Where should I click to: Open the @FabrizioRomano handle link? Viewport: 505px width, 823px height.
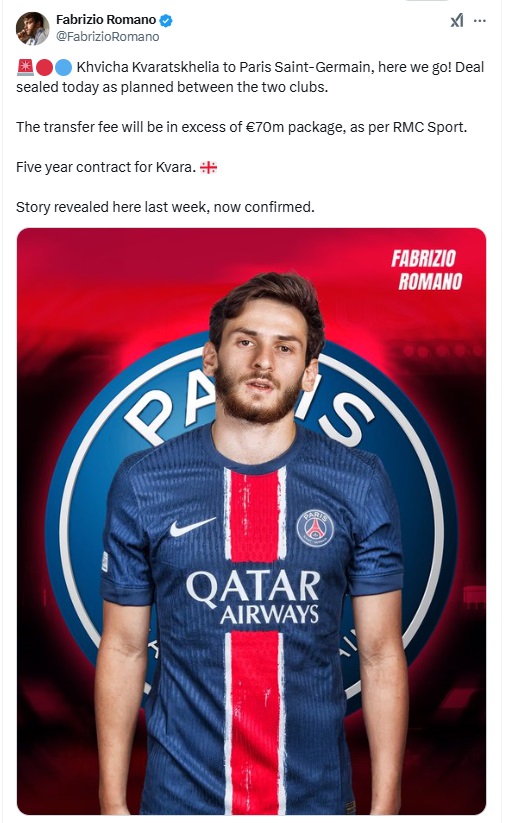[x=107, y=37]
